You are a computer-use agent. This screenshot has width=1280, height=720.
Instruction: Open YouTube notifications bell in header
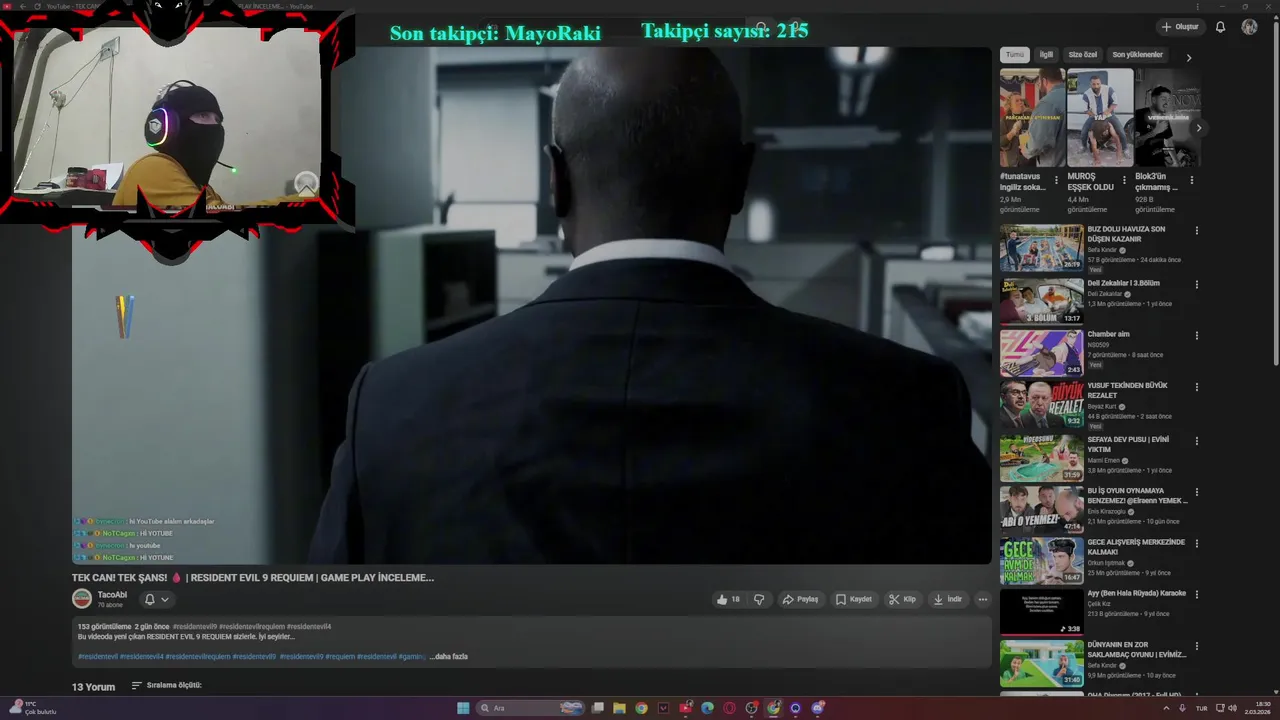pos(1220,27)
